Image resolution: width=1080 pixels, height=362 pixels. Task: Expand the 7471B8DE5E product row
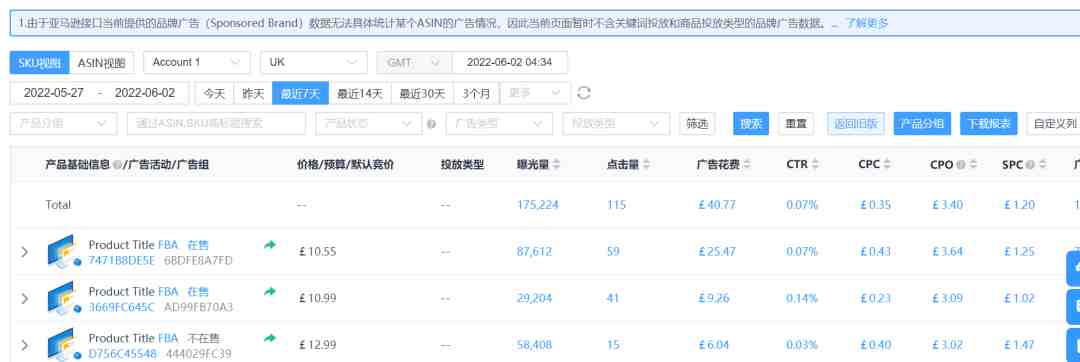tap(25, 252)
